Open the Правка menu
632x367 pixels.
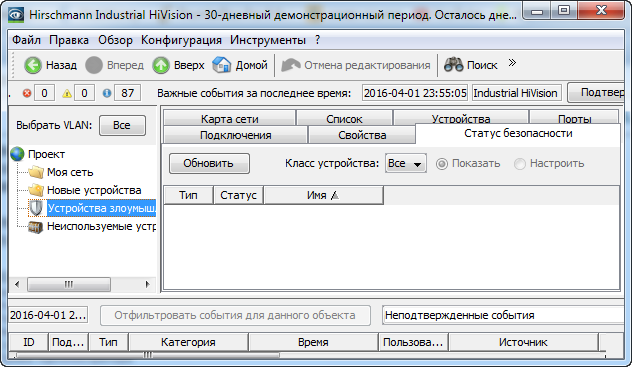tap(69, 40)
